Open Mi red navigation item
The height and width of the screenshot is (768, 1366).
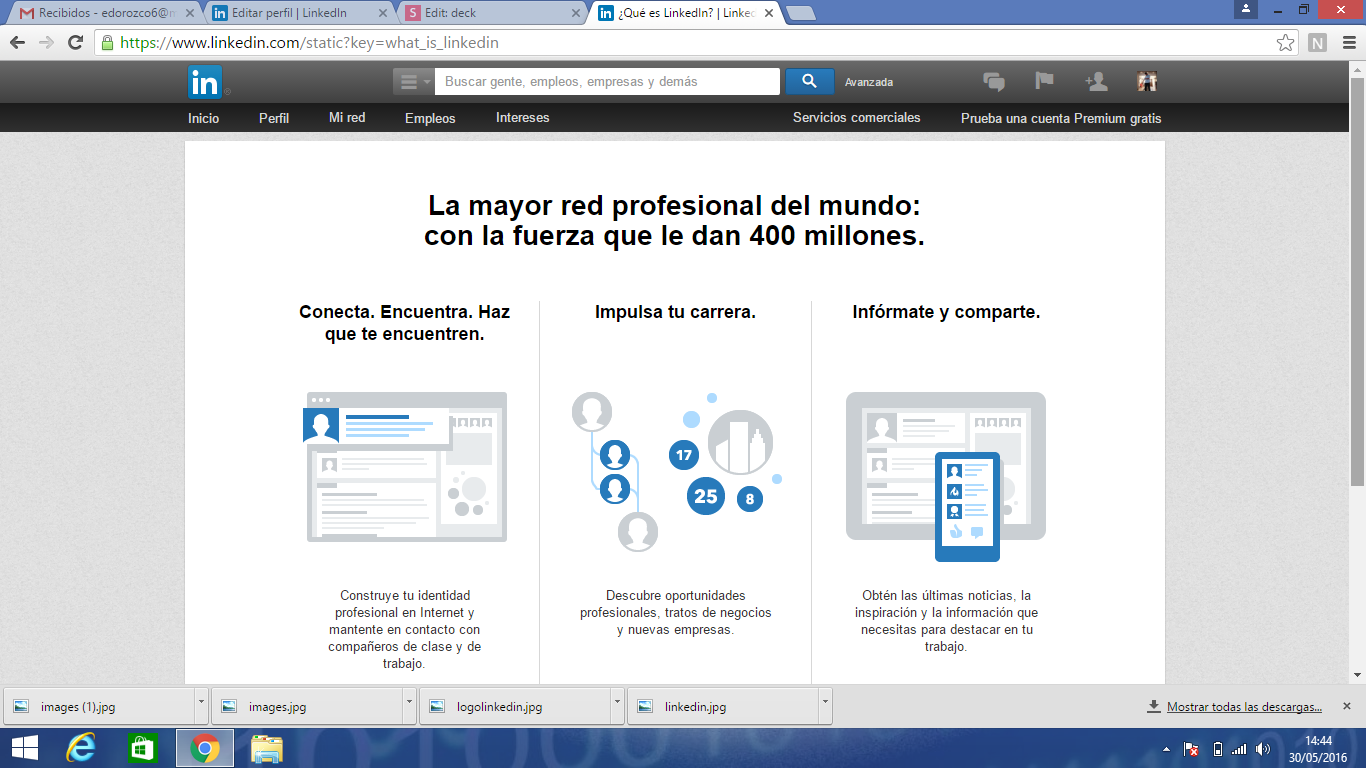point(347,118)
